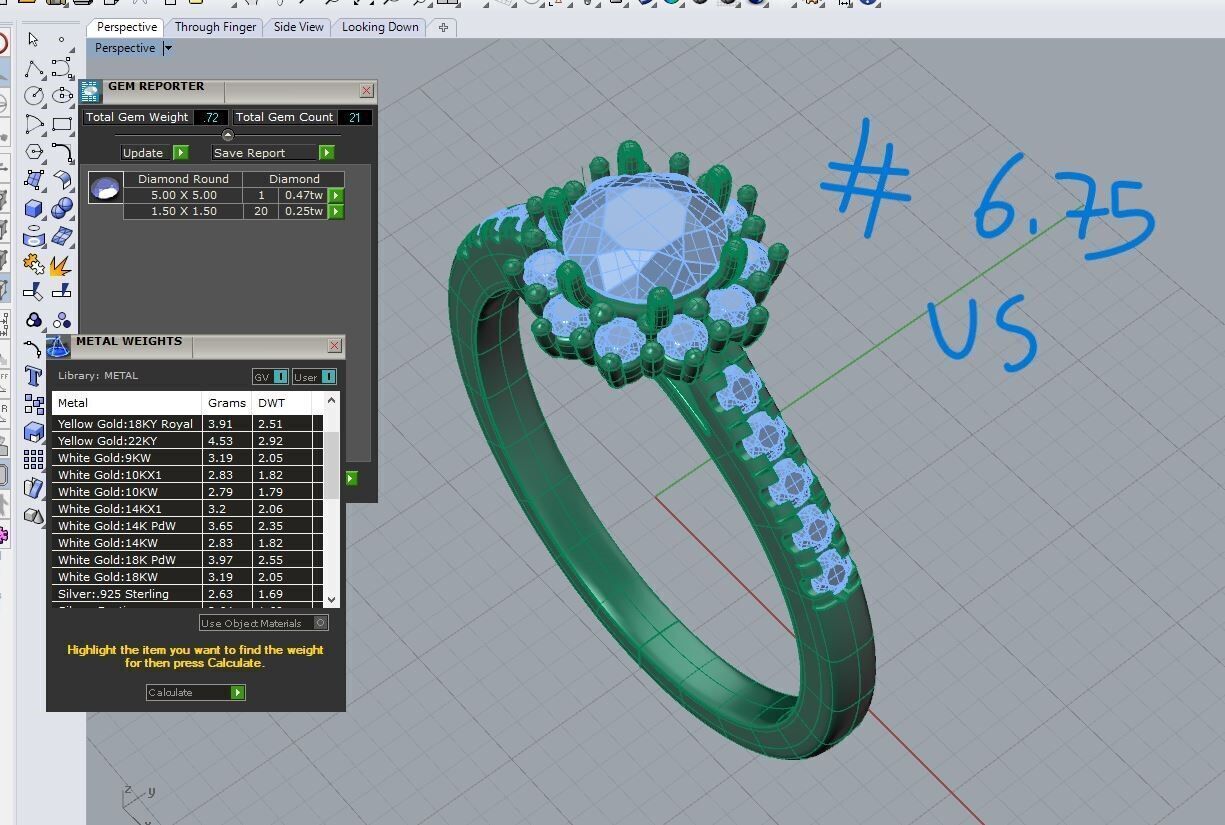
Task: Select the White Gold:14KW row
Action: click(x=187, y=543)
